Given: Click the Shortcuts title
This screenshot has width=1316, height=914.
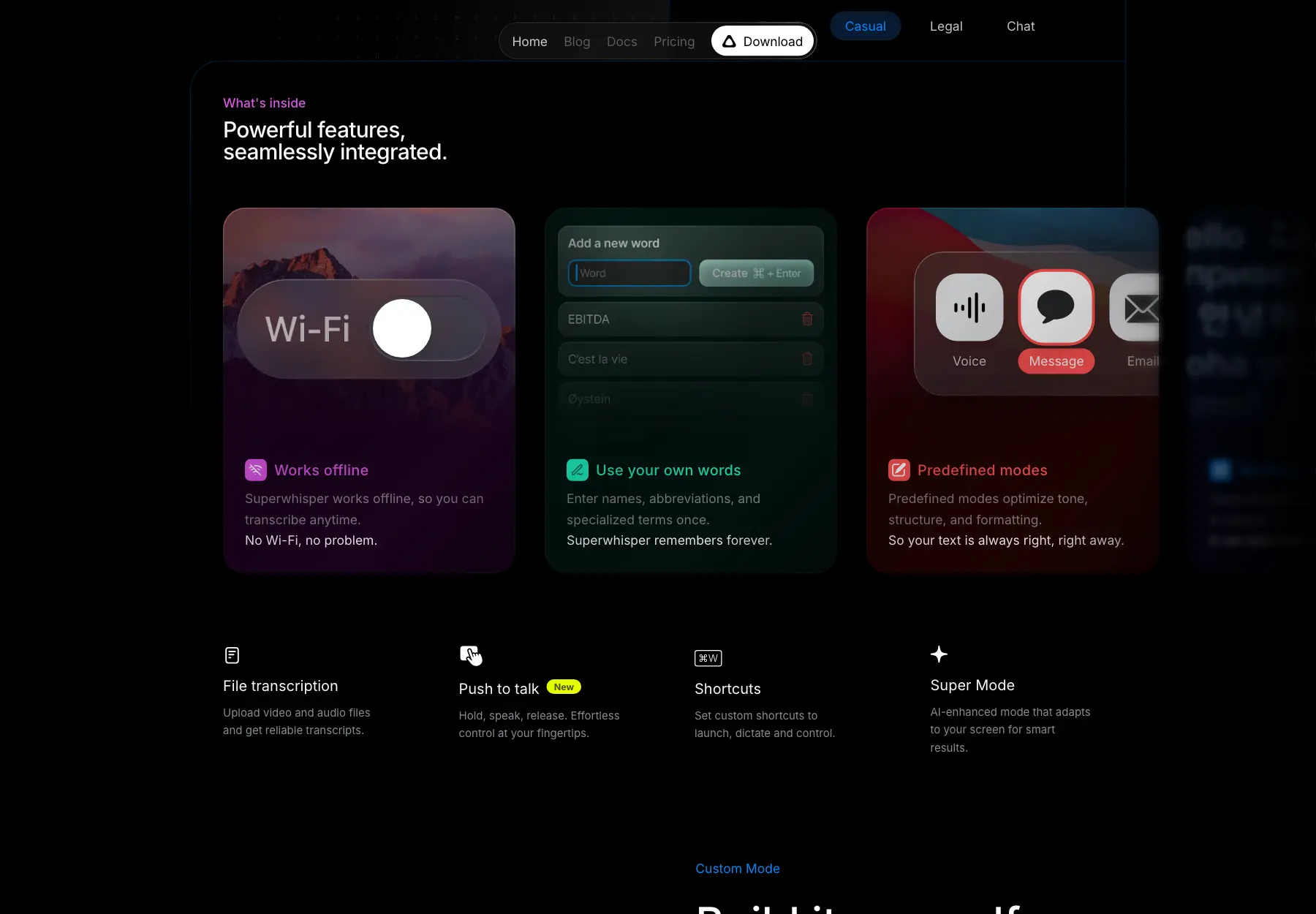Looking at the screenshot, I should point(727,689).
